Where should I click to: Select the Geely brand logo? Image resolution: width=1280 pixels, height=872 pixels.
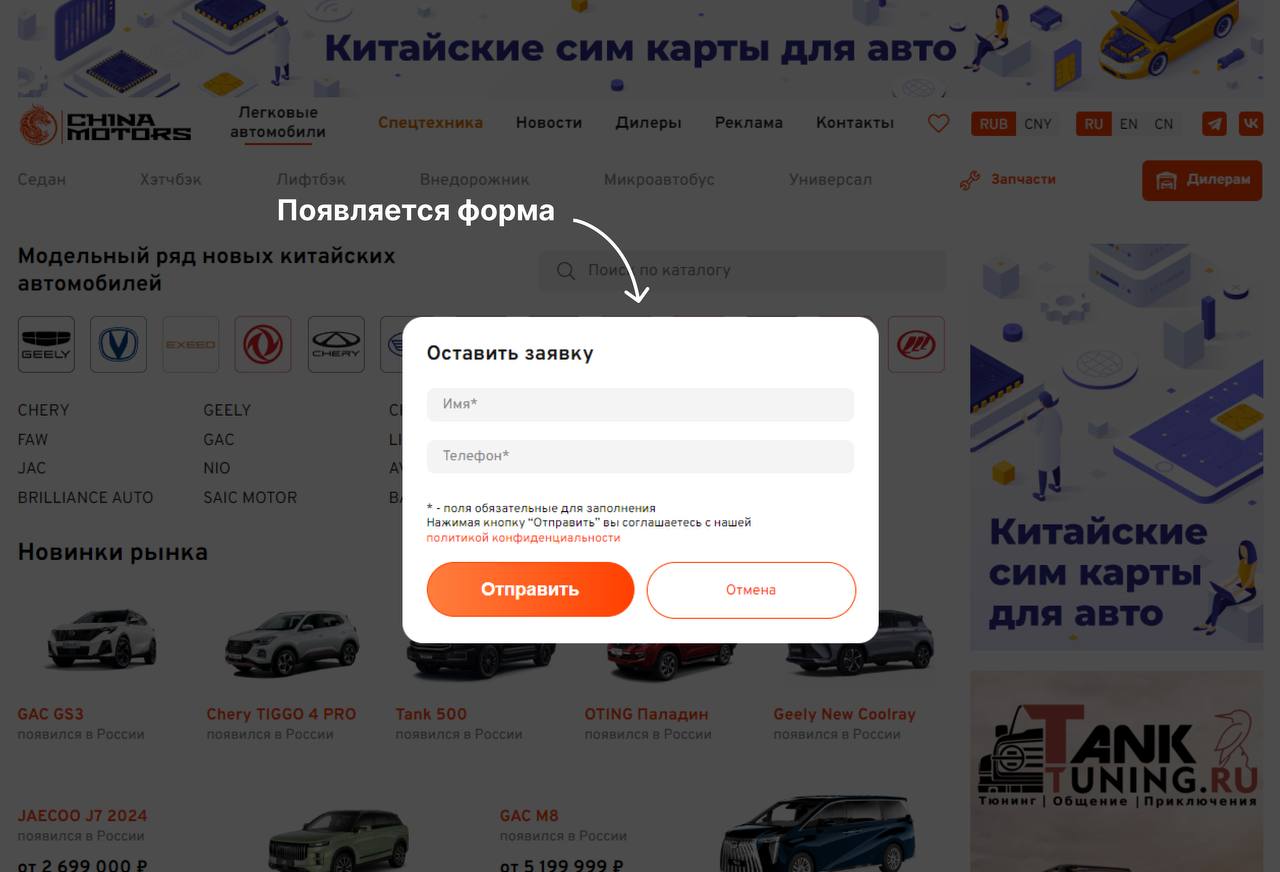[x=46, y=345]
